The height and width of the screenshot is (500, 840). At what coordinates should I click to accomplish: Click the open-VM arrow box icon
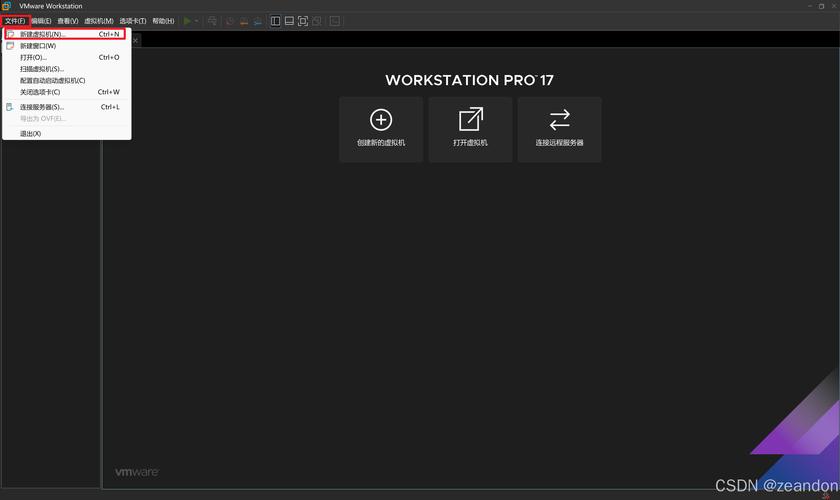click(471, 119)
